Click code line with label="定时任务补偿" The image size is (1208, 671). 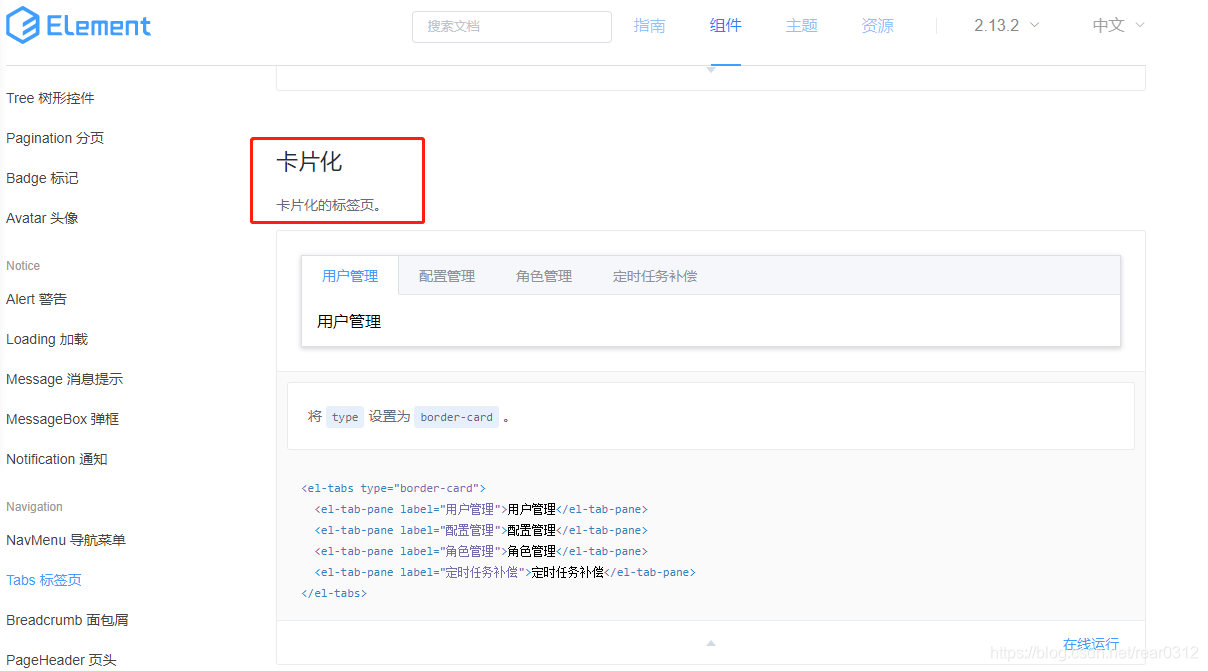505,572
